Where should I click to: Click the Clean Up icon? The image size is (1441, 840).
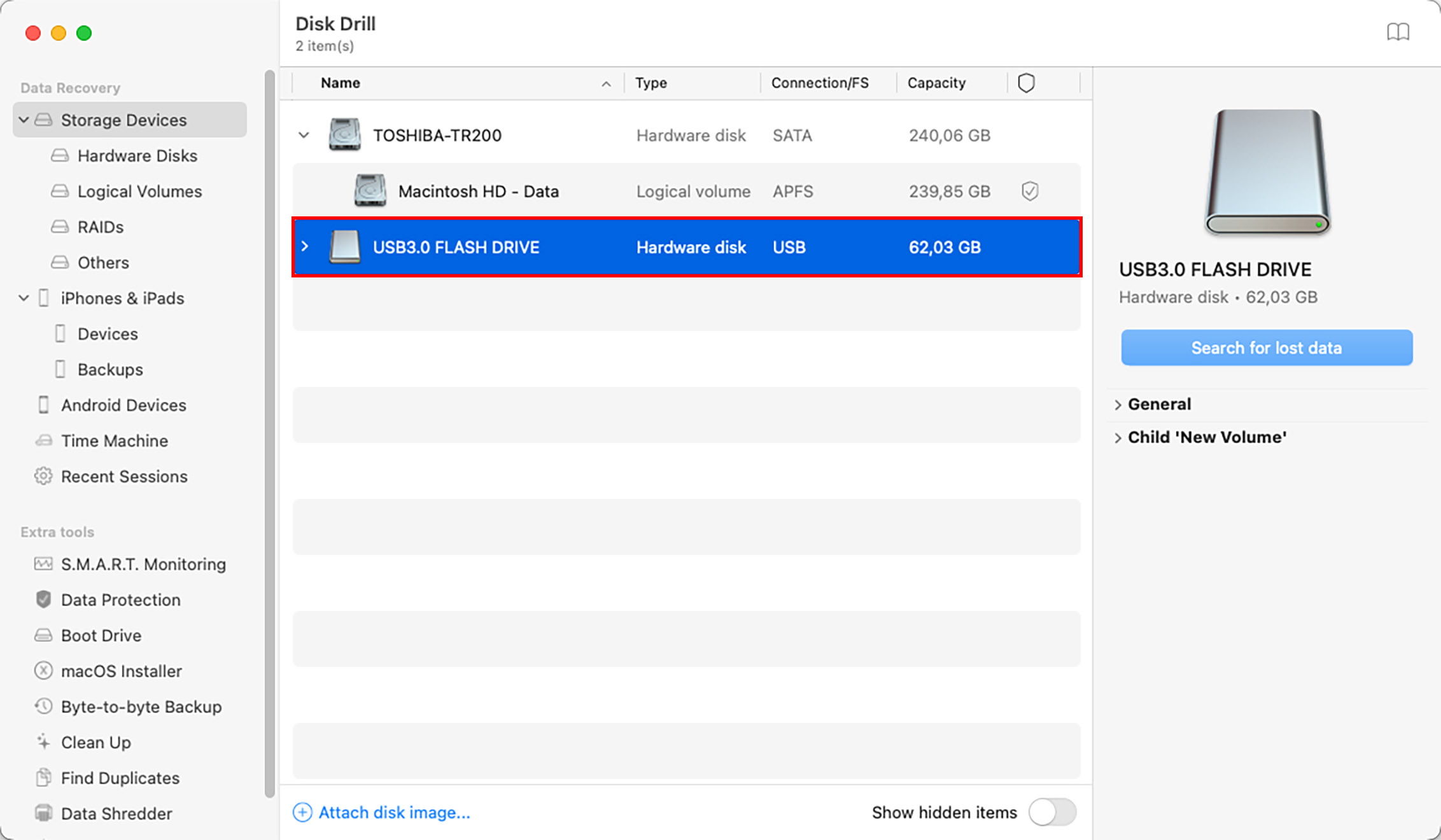[x=44, y=742]
